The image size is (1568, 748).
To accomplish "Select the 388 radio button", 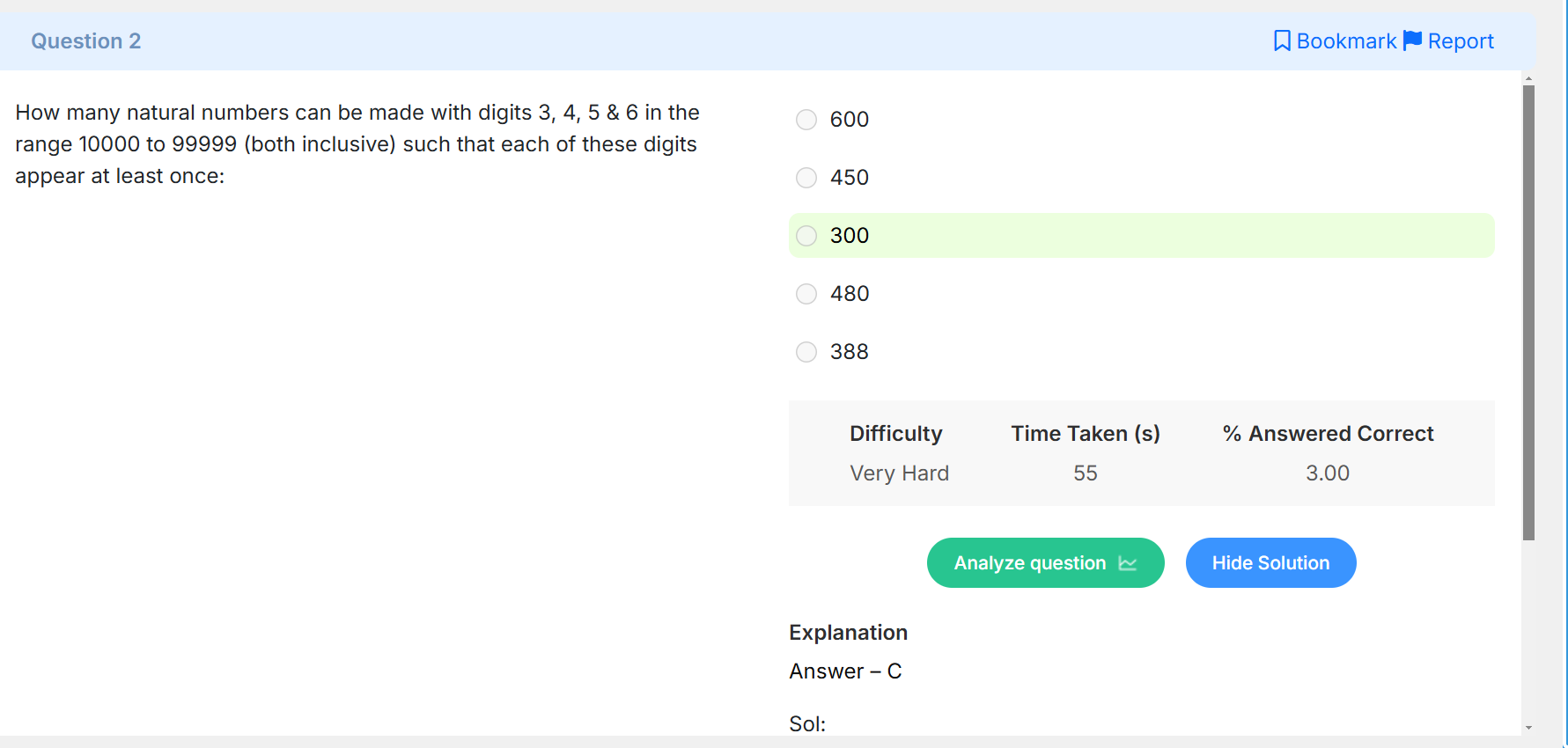I will click(x=806, y=352).
